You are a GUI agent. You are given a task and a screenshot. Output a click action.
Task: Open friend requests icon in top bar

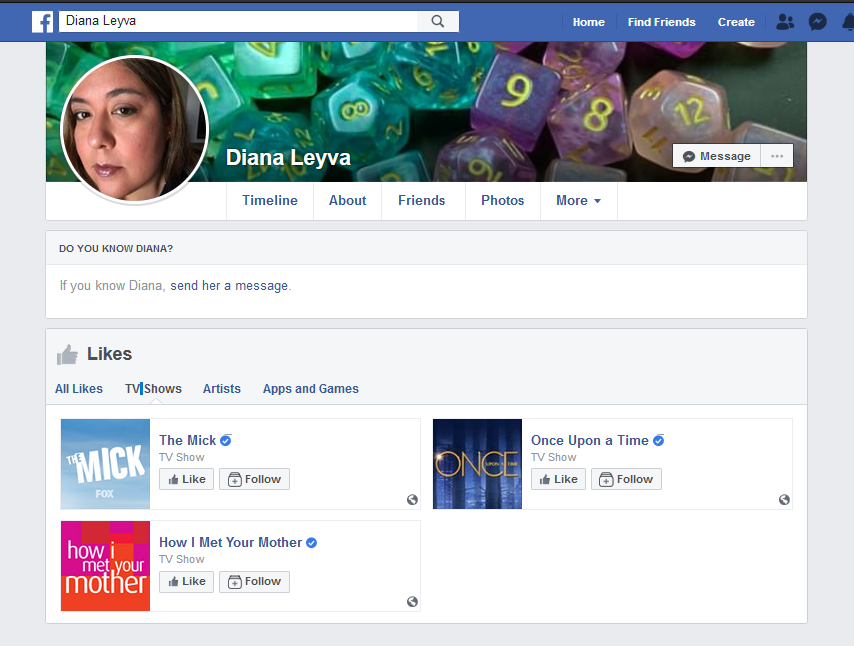tap(785, 22)
